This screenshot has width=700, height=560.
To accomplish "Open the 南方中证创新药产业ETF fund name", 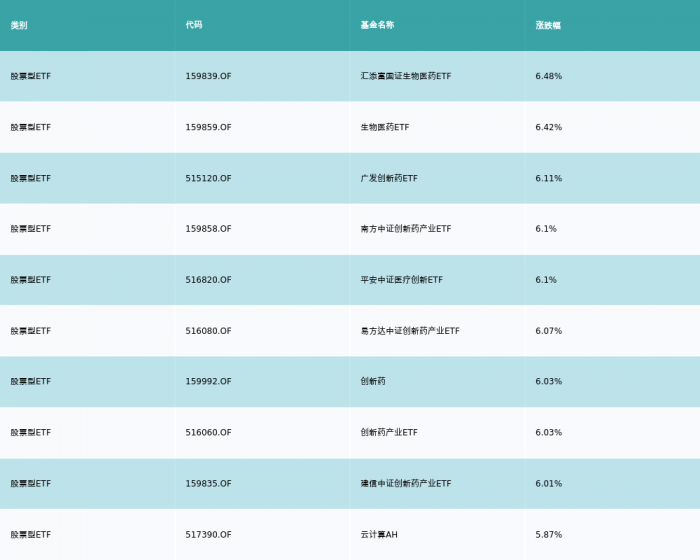I will click(406, 229).
